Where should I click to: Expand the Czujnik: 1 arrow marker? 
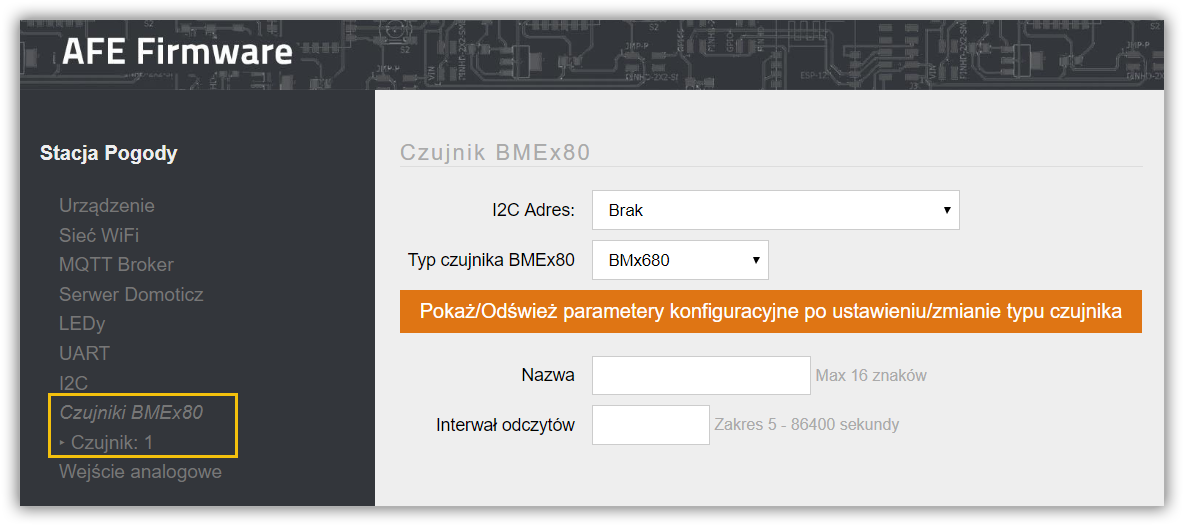coord(62,442)
